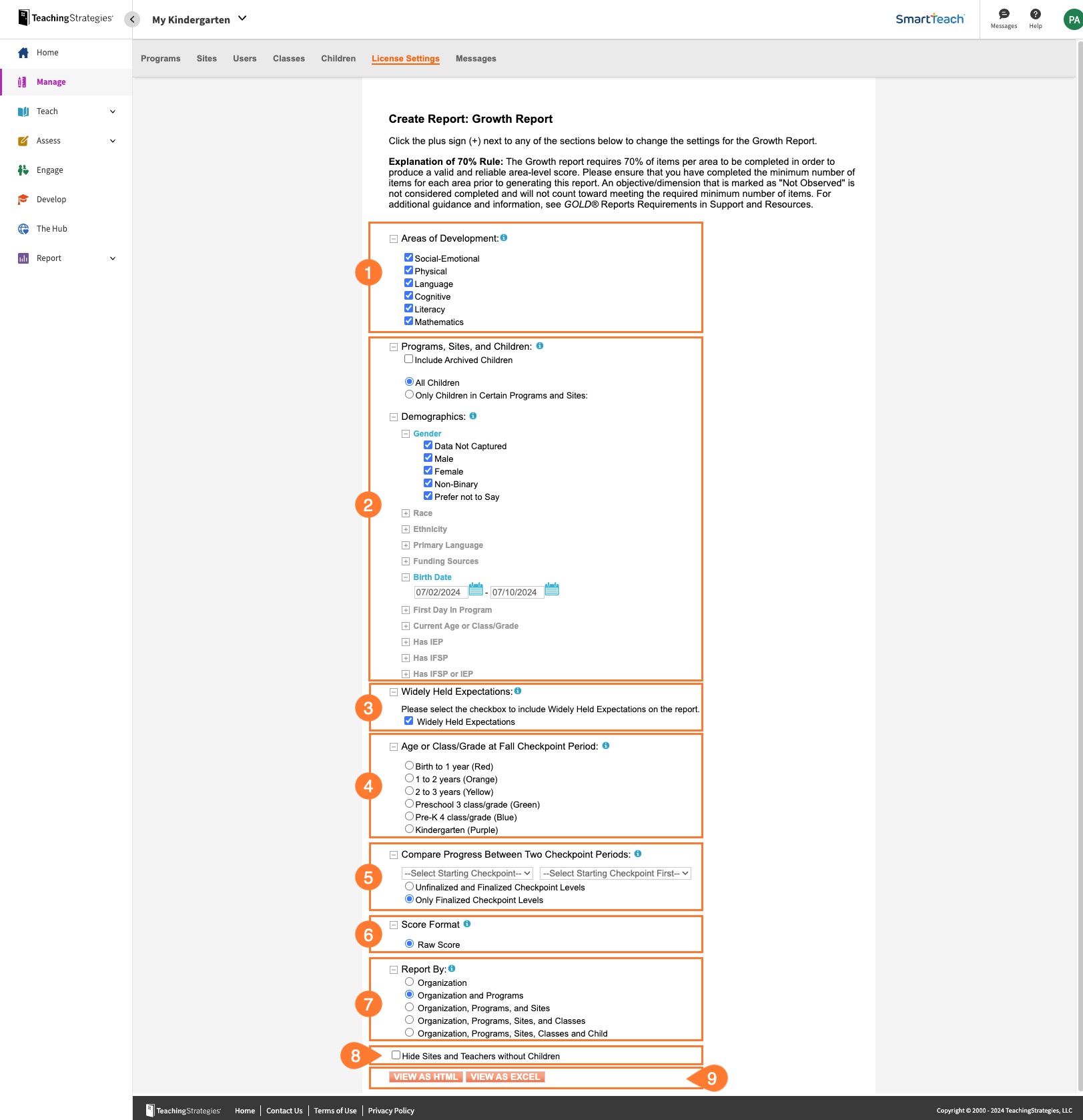Enable Include Archived Children checkbox

pyautogui.click(x=408, y=359)
